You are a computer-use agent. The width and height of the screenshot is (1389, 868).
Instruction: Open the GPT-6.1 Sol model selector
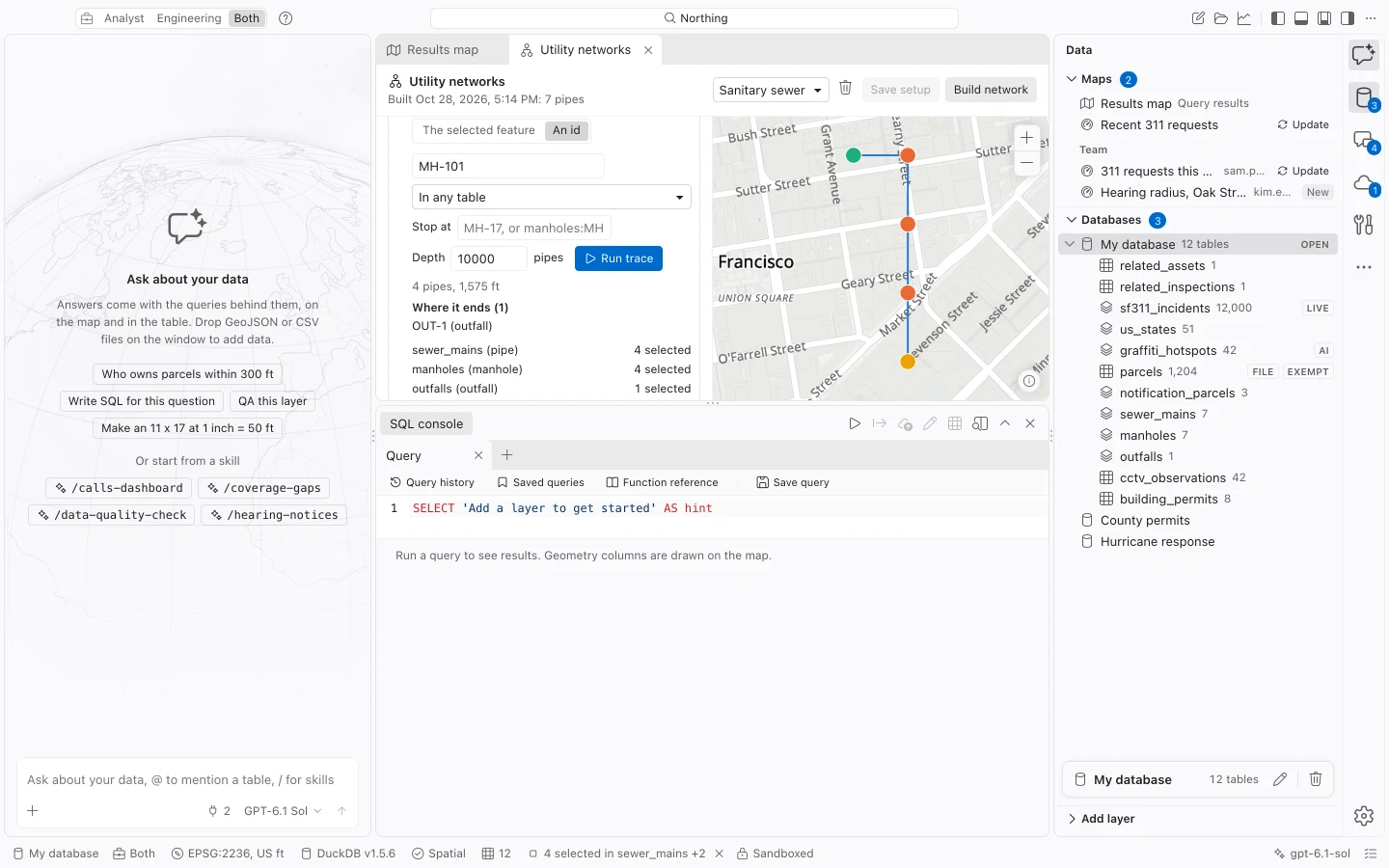pyautogui.click(x=283, y=811)
